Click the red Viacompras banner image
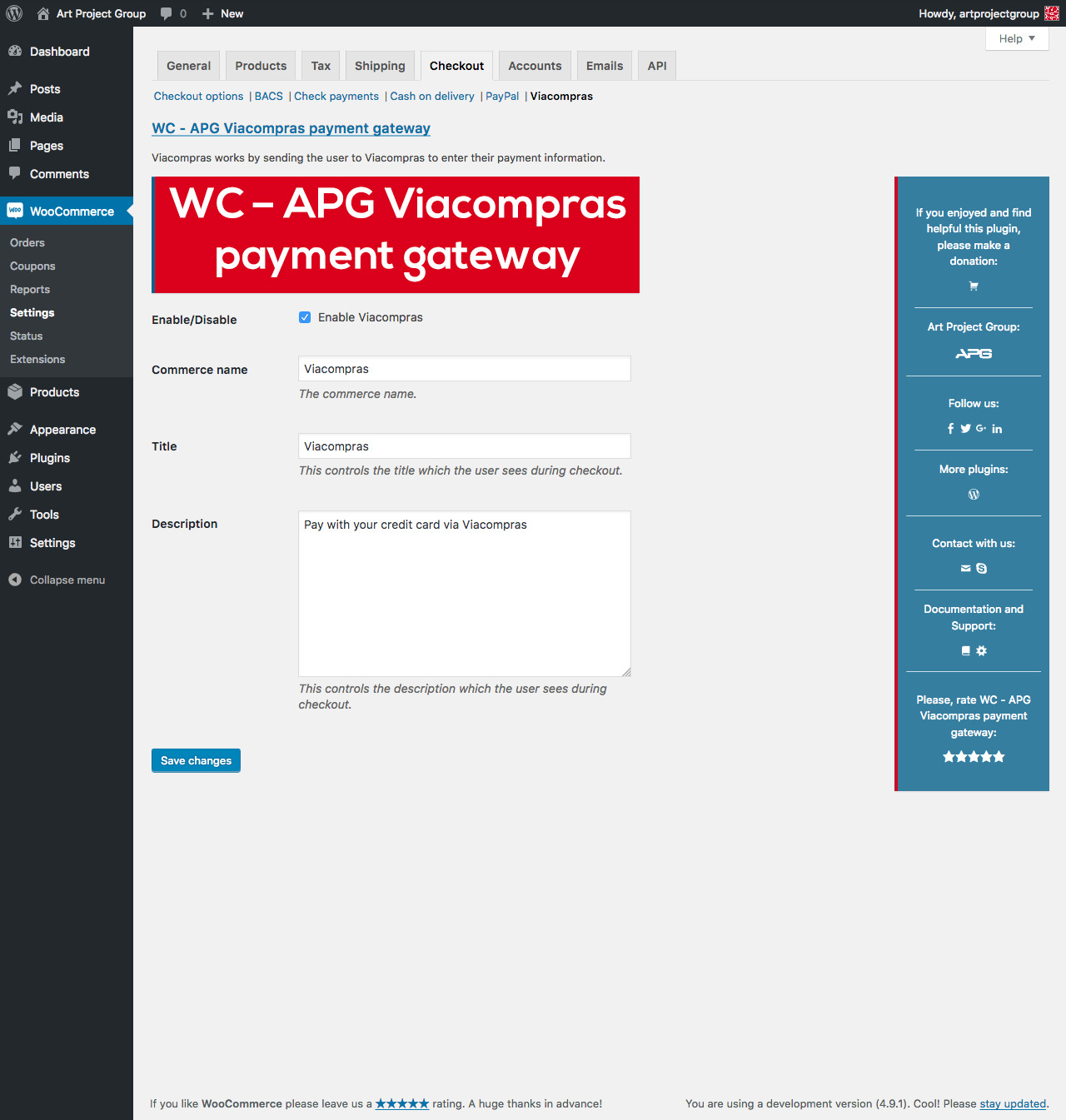This screenshot has width=1066, height=1120. tap(396, 235)
